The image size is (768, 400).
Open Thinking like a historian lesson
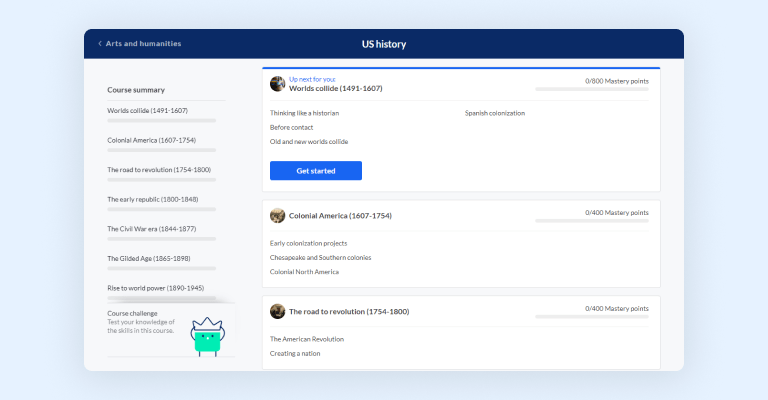pos(304,113)
